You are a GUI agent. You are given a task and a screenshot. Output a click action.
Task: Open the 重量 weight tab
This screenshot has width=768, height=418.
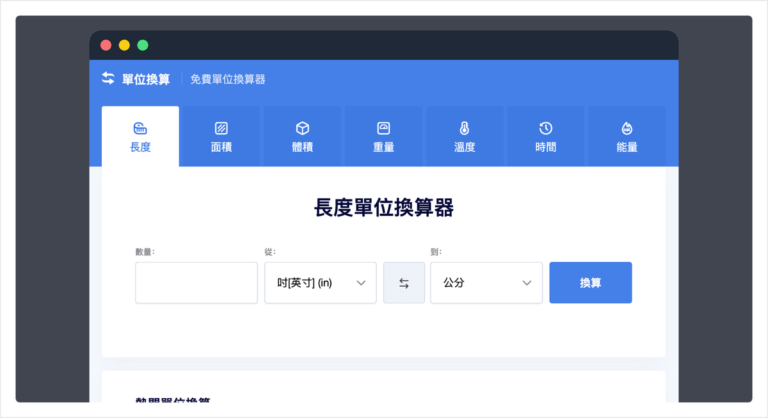click(x=384, y=137)
